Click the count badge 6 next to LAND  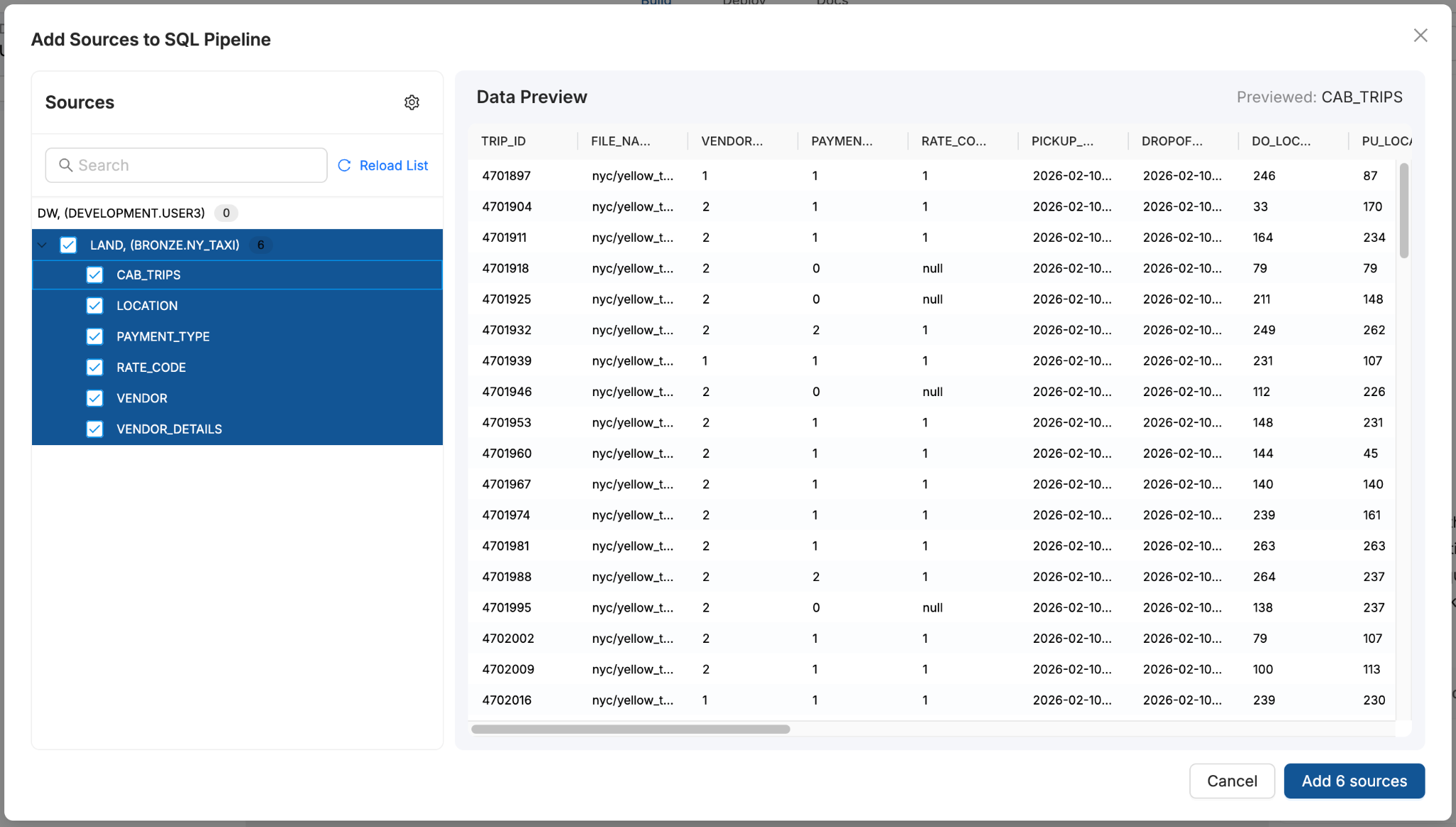(x=261, y=245)
